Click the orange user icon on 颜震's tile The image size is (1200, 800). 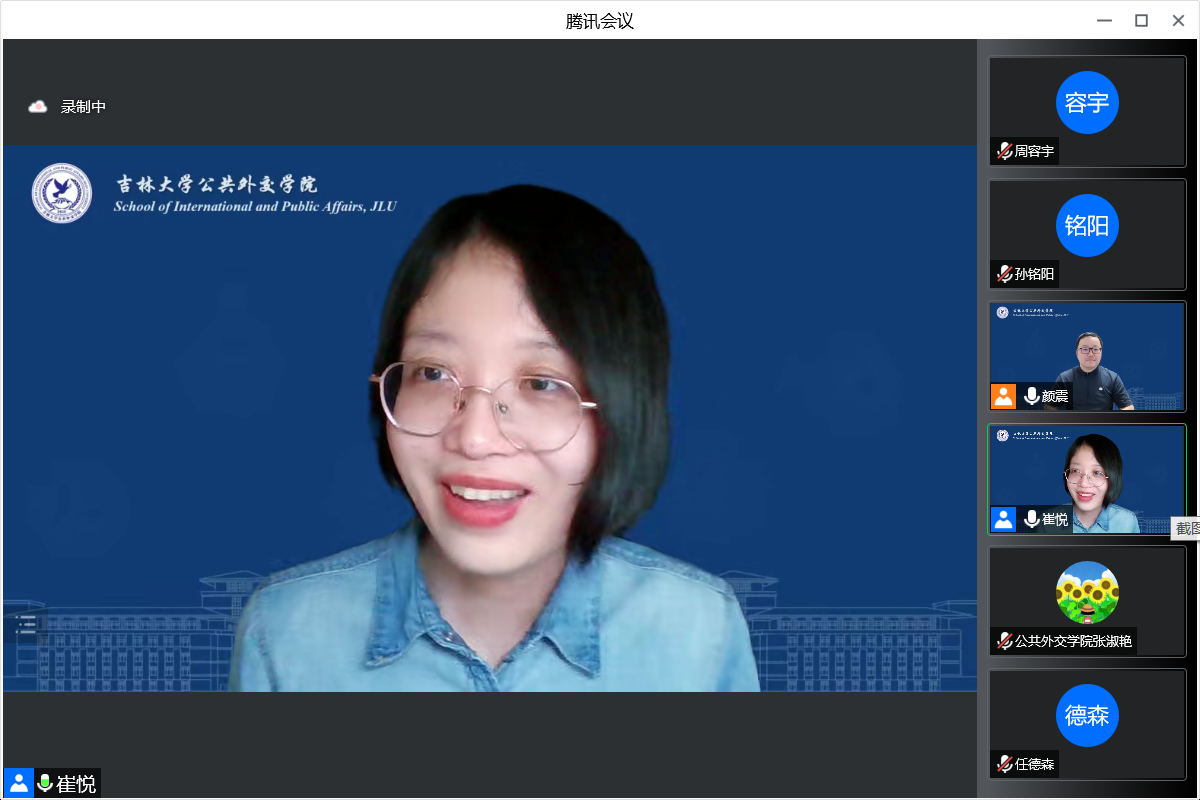click(x=1003, y=396)
